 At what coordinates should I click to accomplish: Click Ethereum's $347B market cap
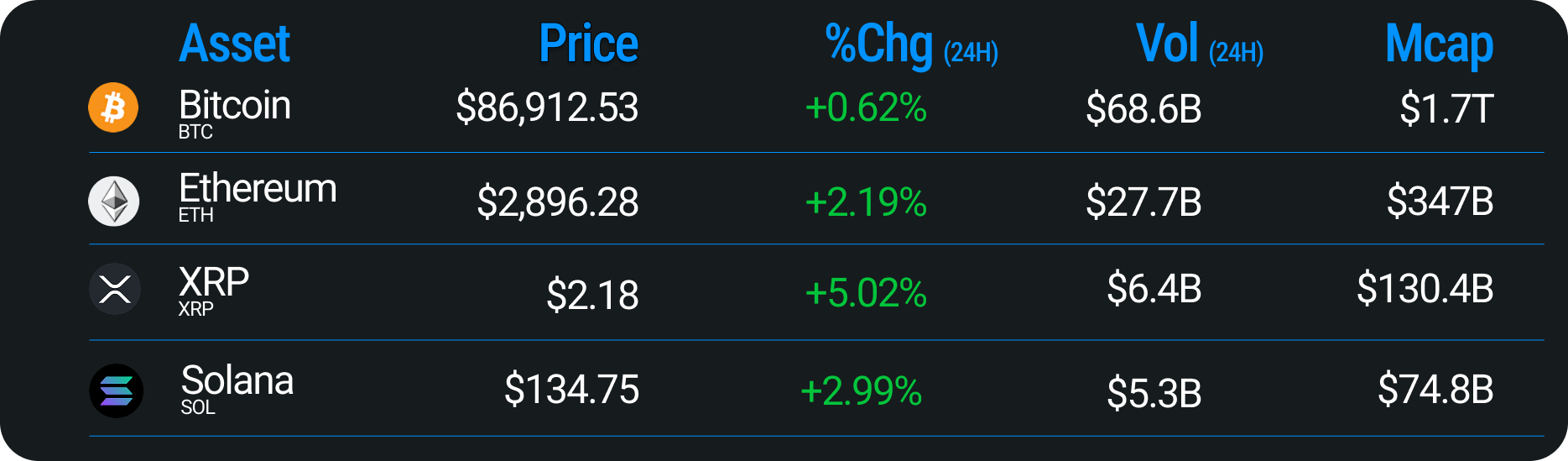click(1440, 202)
